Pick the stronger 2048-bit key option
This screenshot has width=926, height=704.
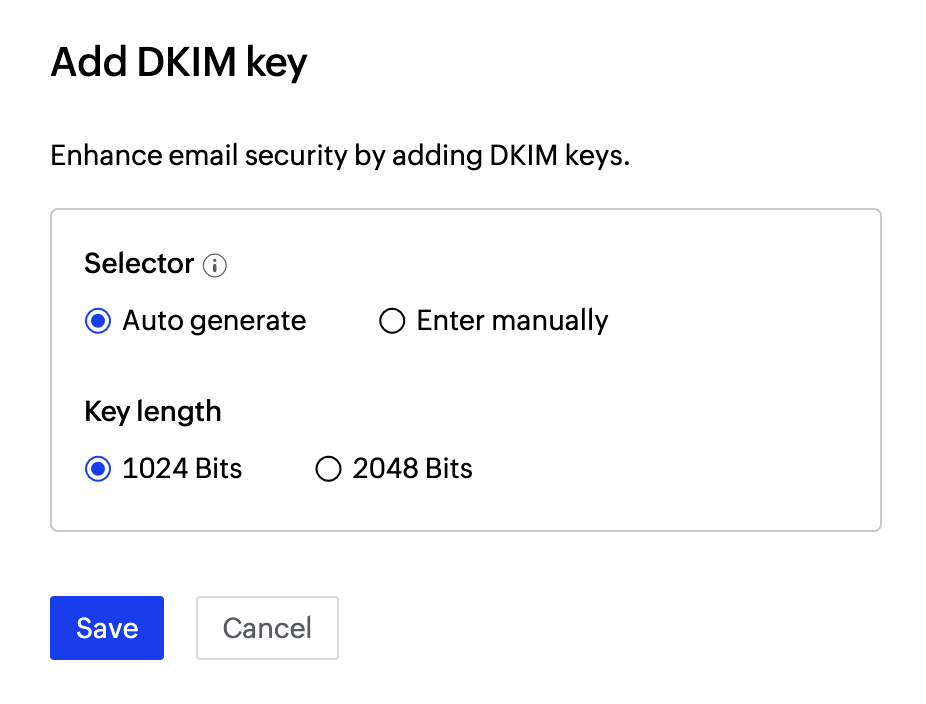[328, 469]
